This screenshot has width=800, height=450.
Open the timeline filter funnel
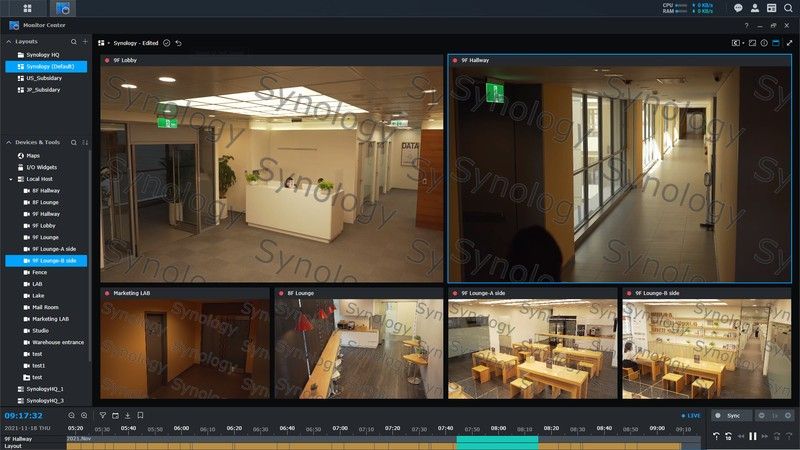click(103, 416)
